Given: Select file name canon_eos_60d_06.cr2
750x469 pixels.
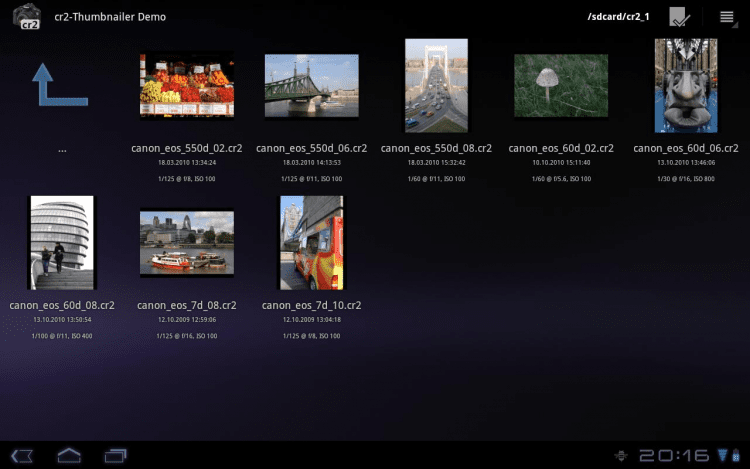Looking at the screenshot, I should [686, 148].
